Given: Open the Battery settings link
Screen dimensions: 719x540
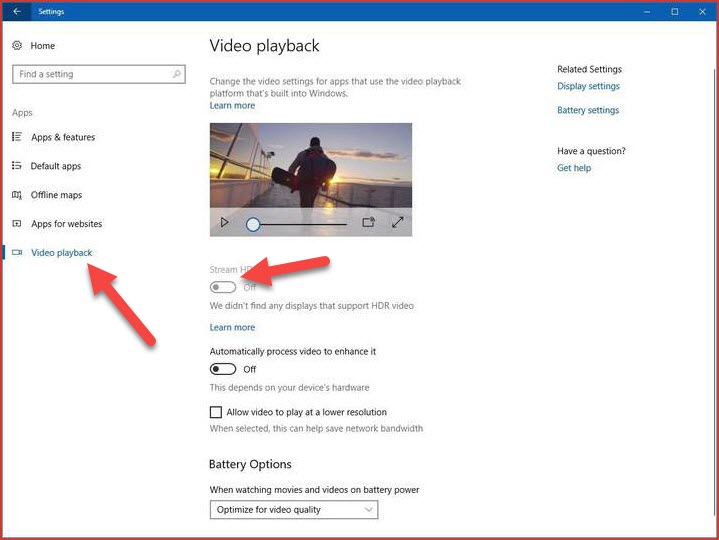Looking at the screenshot, I should 587,110.
